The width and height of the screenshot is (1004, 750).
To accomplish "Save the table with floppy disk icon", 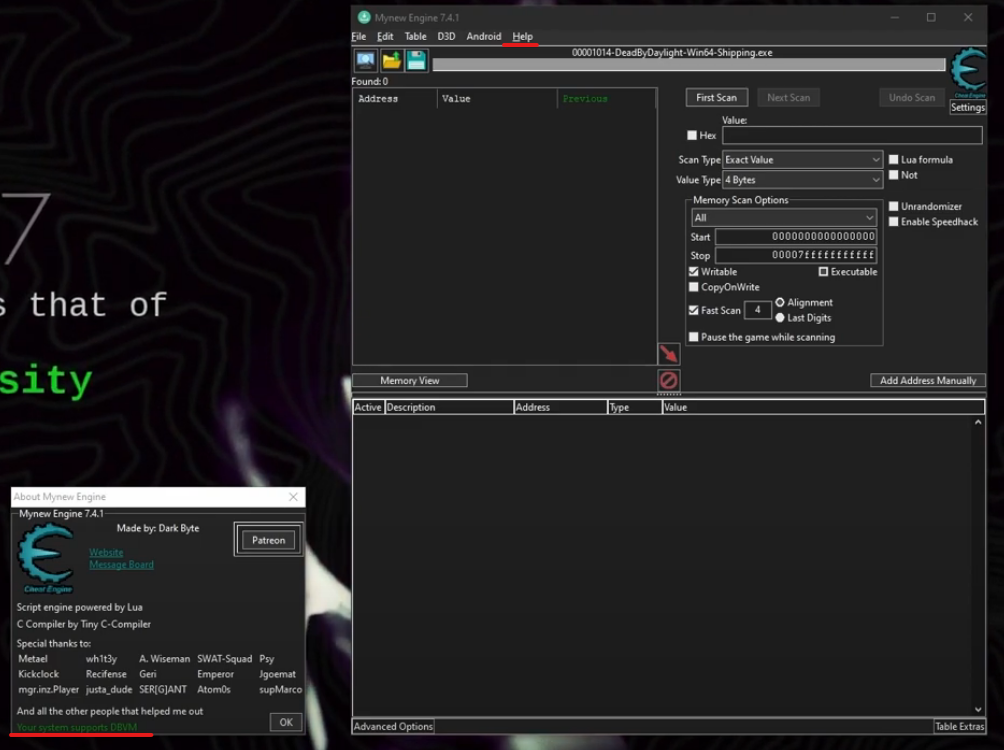I will [x=416, y=61].
